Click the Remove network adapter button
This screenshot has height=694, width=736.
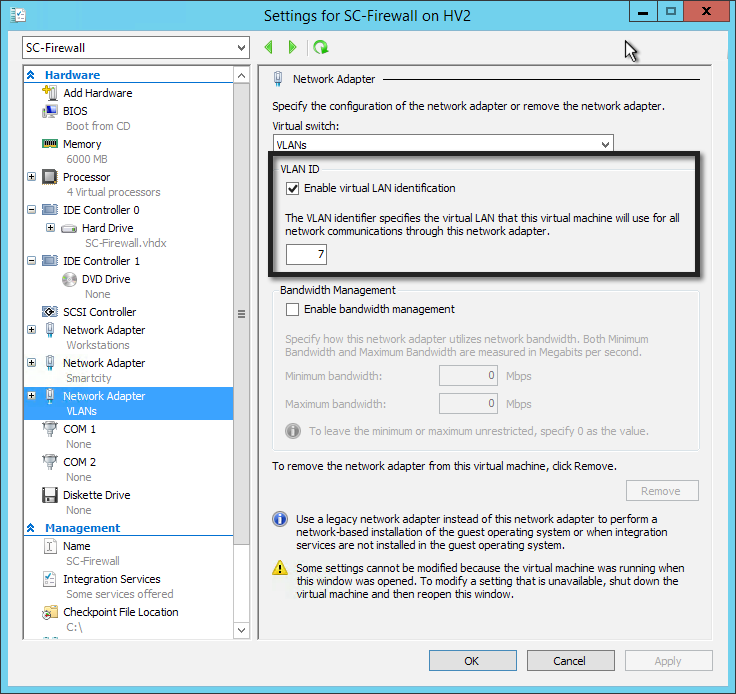point(662,491)
